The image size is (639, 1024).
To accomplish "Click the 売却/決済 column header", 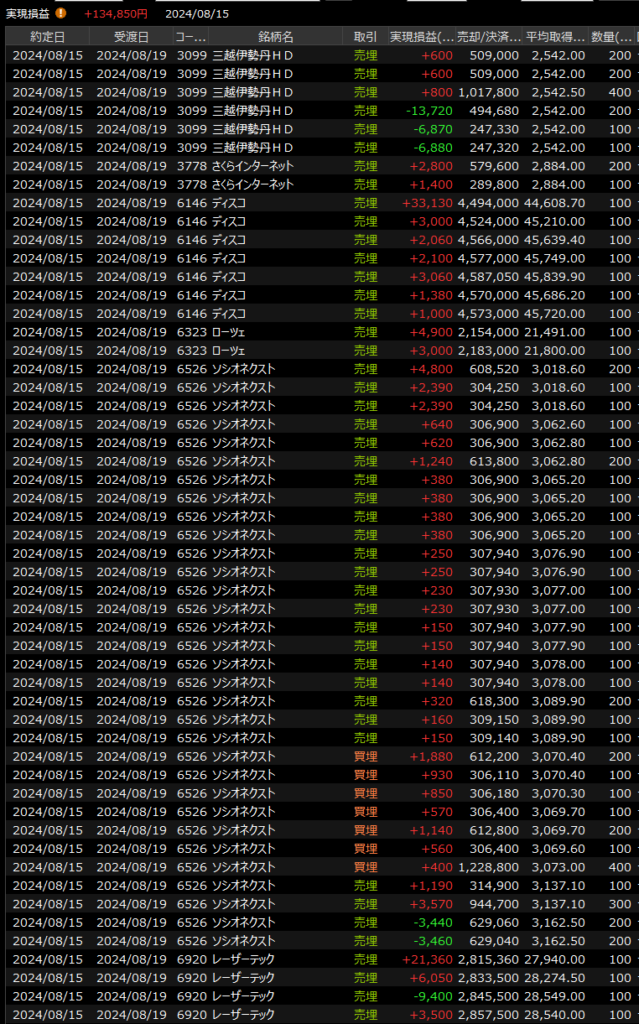I will pyautogui.click(x=489, y=36).
